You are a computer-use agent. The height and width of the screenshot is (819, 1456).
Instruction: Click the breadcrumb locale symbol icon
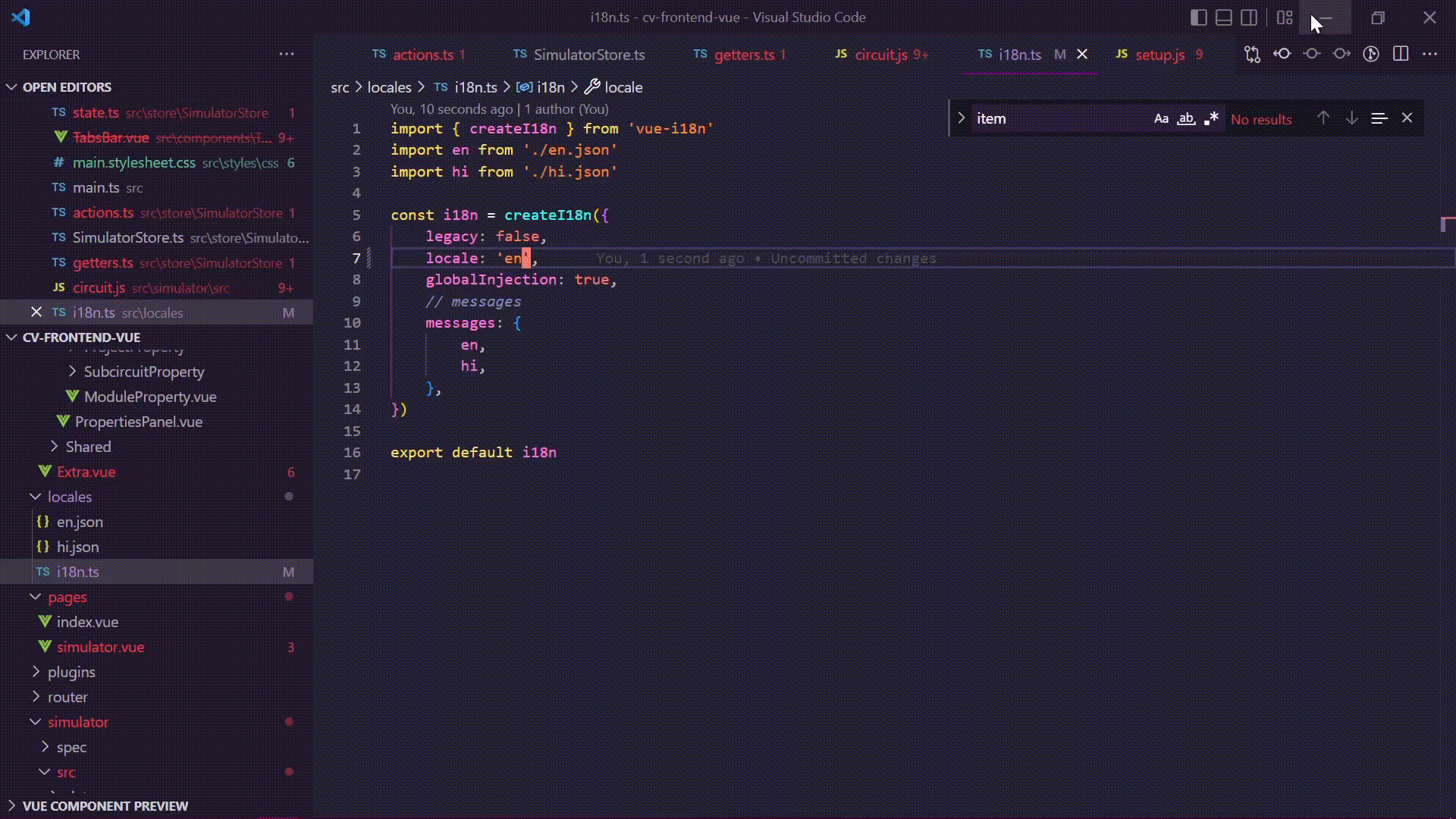click(594, 86)
